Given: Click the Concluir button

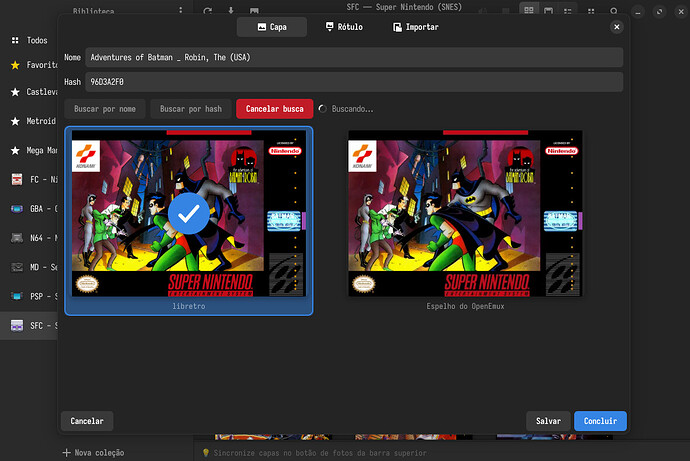Looking at the screenshot, I should click(600, 421).
